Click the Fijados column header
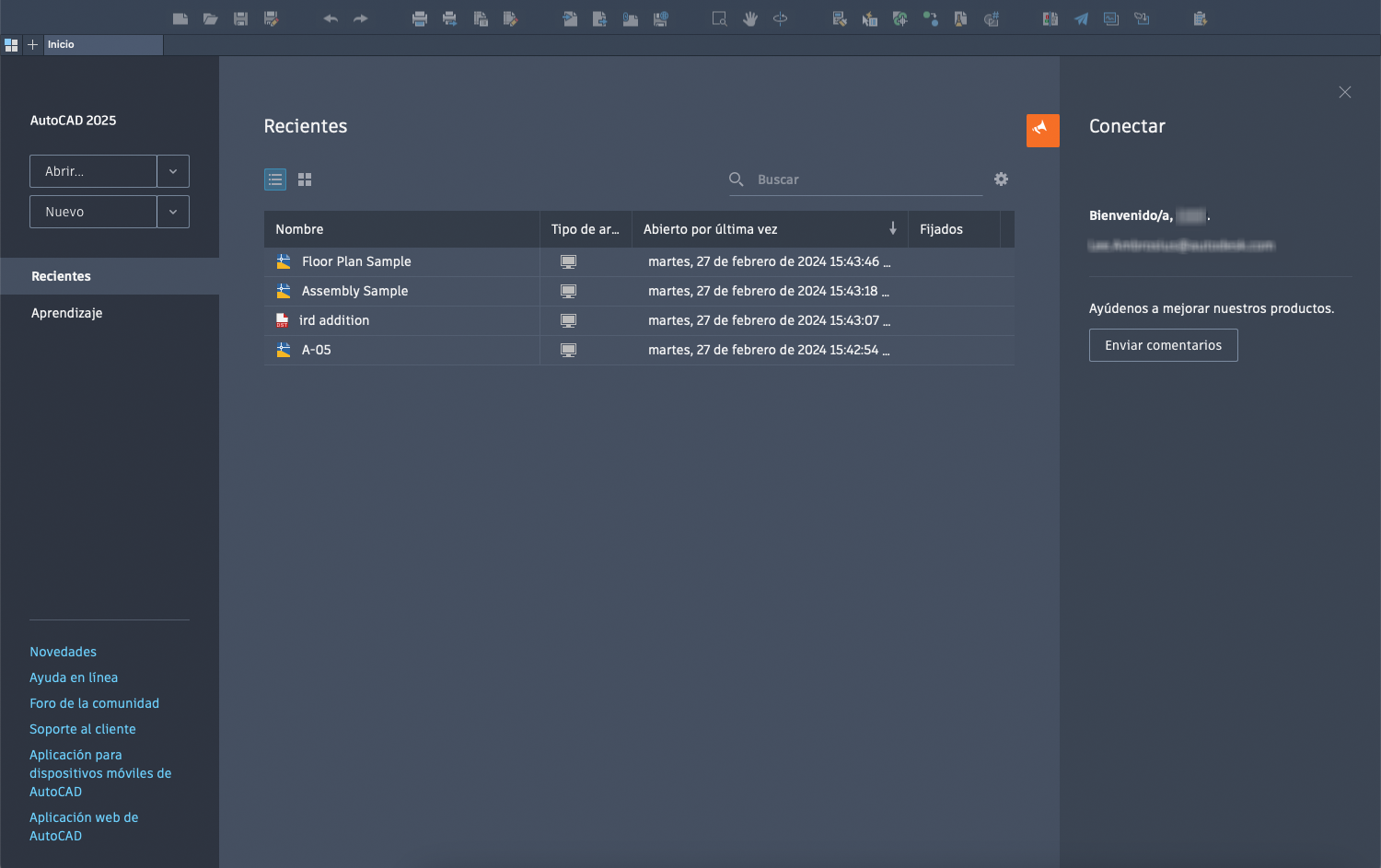Viewport: 1381px width, 868px height. click(x=954, y=229)
